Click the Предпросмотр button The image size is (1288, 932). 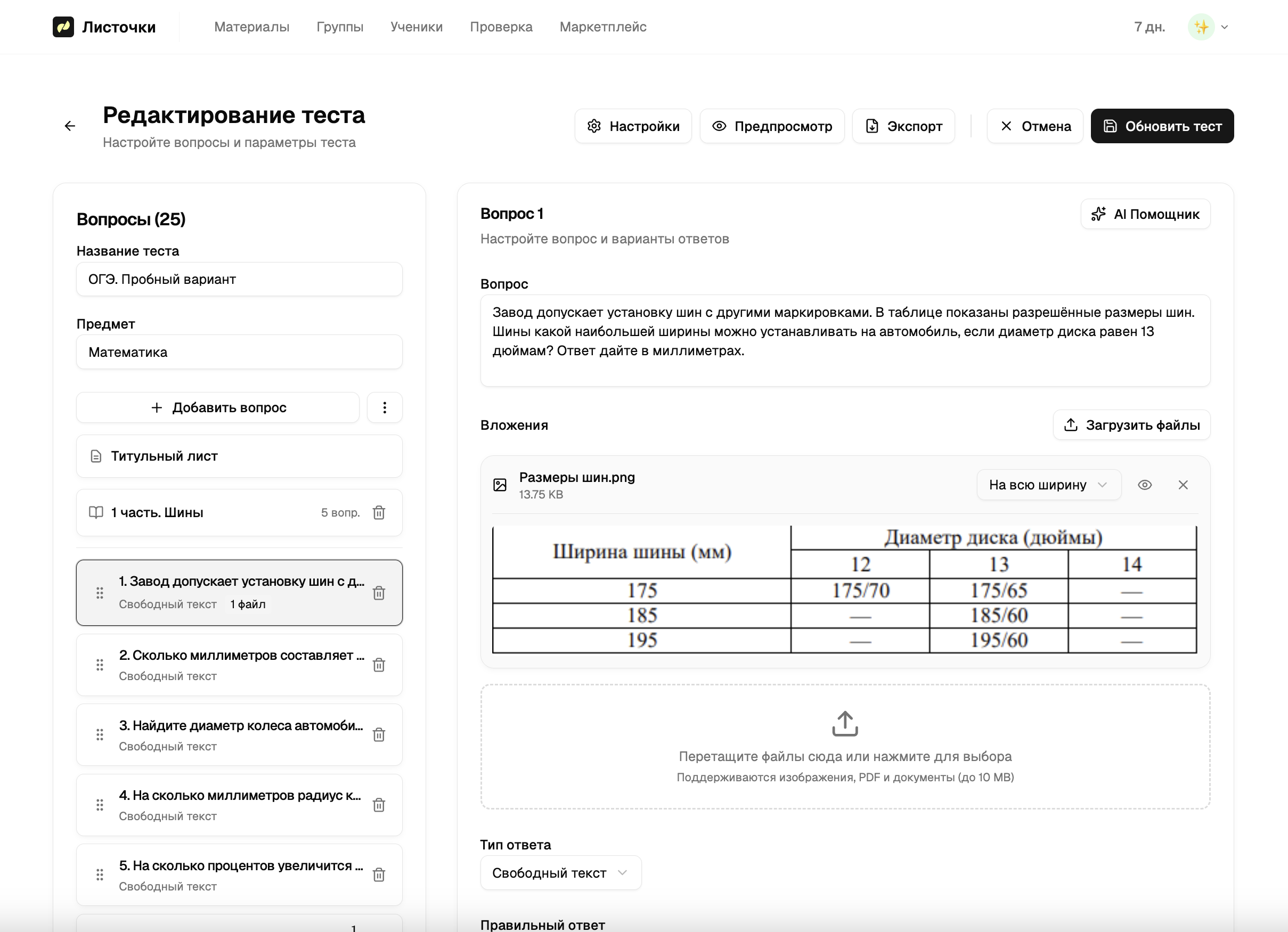pyautogui.click(x=772, y=126)
